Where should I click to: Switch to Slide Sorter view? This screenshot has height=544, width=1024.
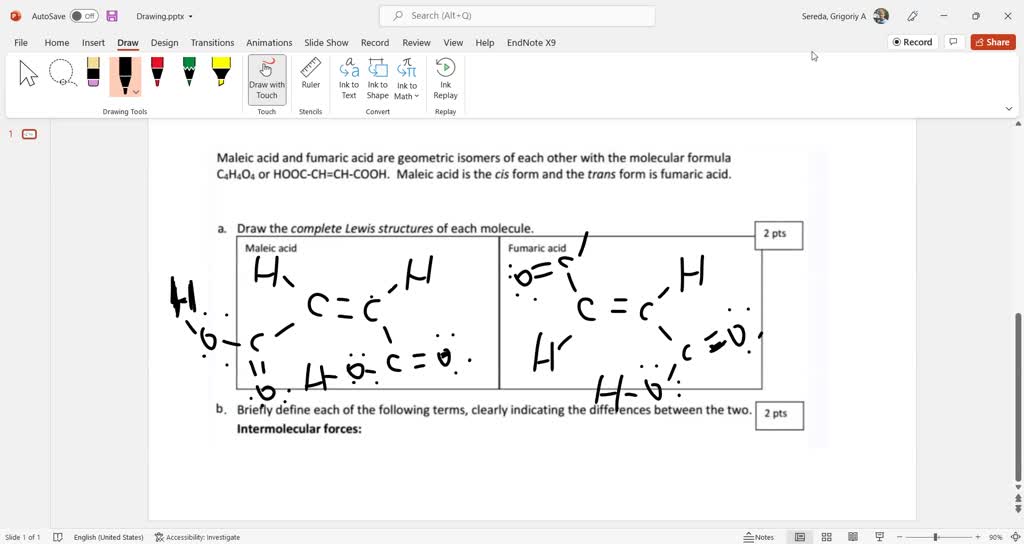[x=826, y=537]
